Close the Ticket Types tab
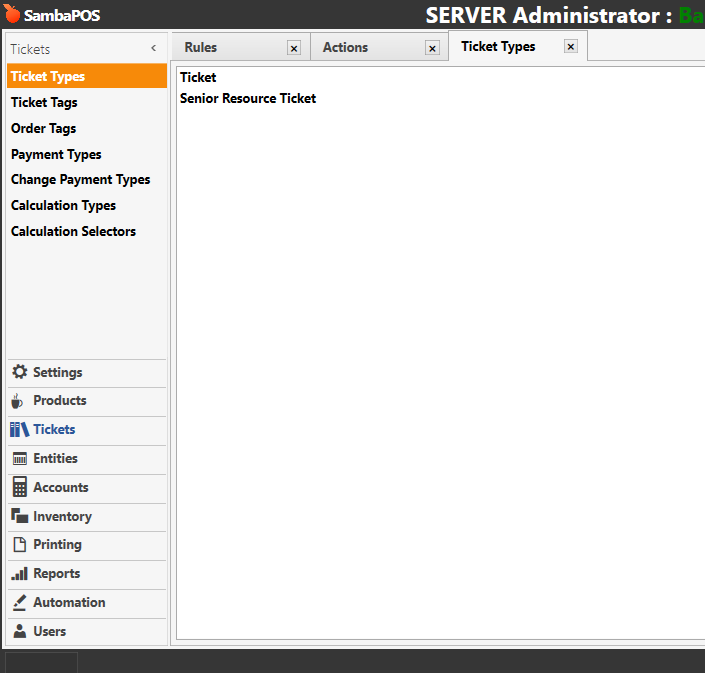The height and width of the screenshot is (673, 705). click(x=571, y=46)
